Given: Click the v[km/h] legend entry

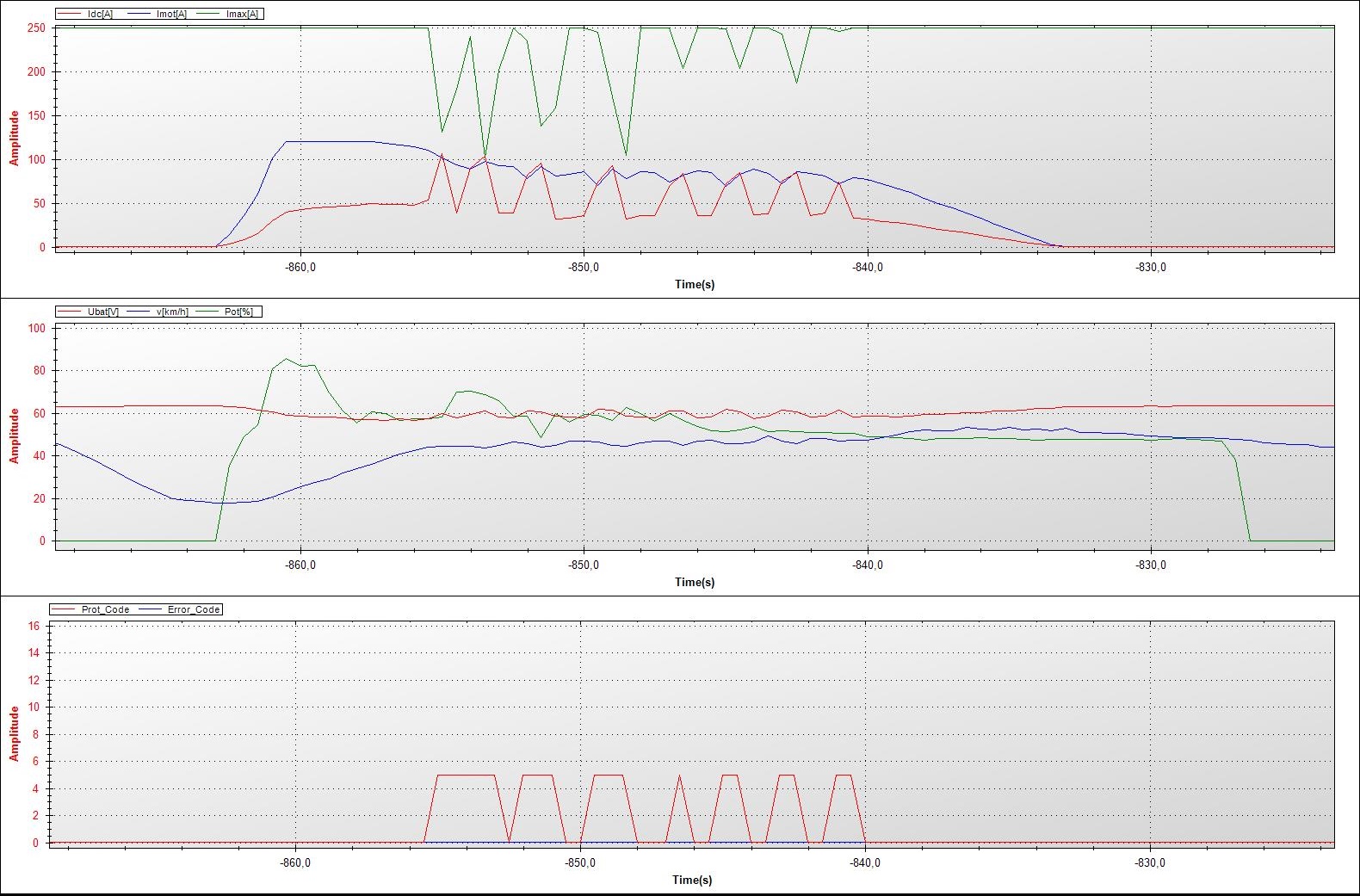Looking at the screenshot, I should [172, 312].
